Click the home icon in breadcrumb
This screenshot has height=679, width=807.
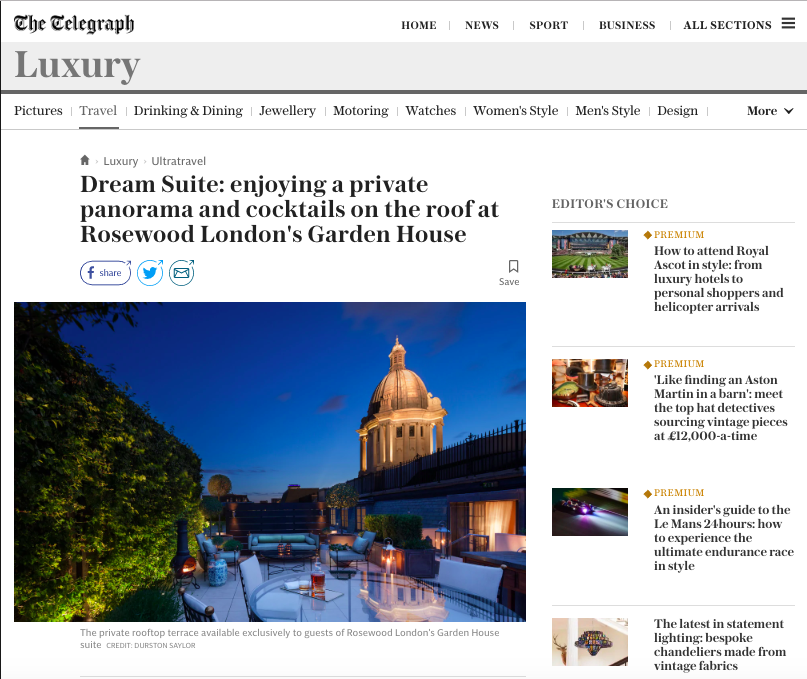(85, 160)
